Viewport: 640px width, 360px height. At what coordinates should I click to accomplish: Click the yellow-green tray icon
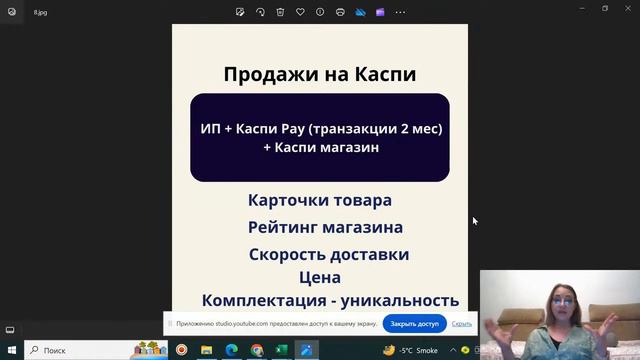465,350
